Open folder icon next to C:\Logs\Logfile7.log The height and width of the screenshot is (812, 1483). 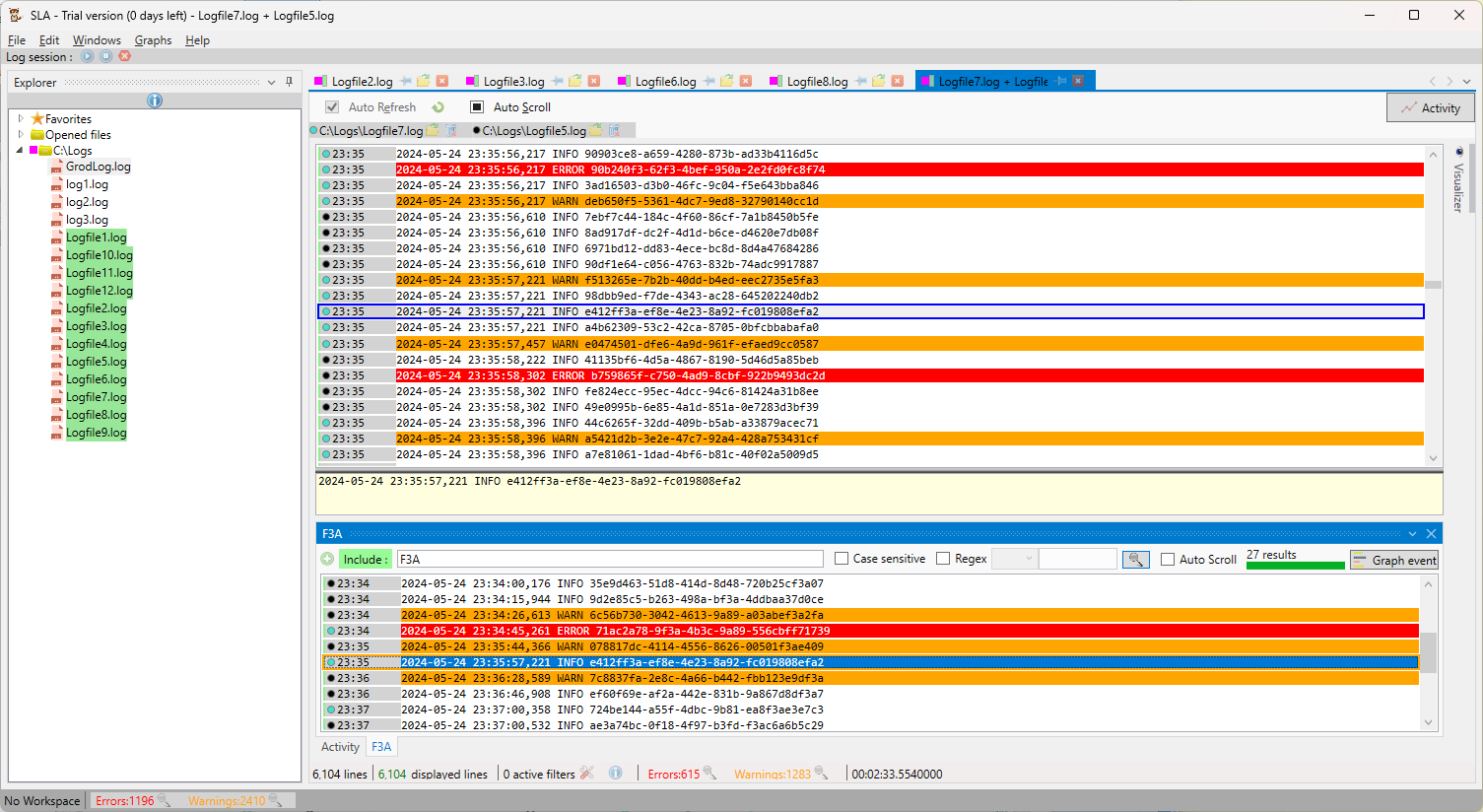point(434,131)
